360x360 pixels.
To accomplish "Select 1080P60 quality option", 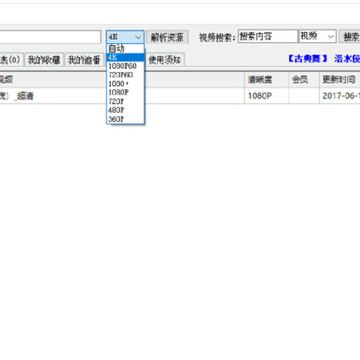I will pos(125,66).
